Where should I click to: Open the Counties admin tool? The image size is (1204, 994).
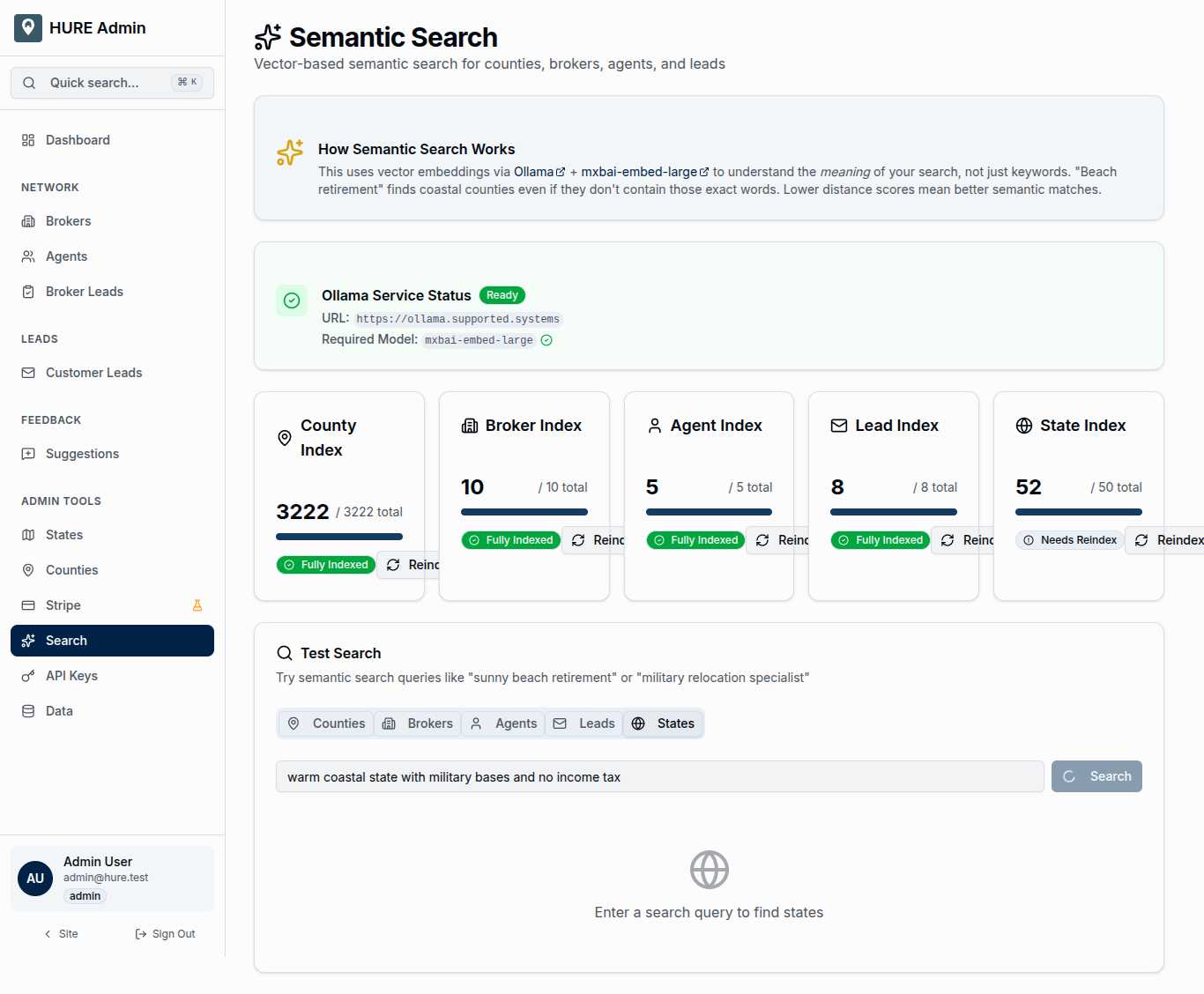click(71, 570)
